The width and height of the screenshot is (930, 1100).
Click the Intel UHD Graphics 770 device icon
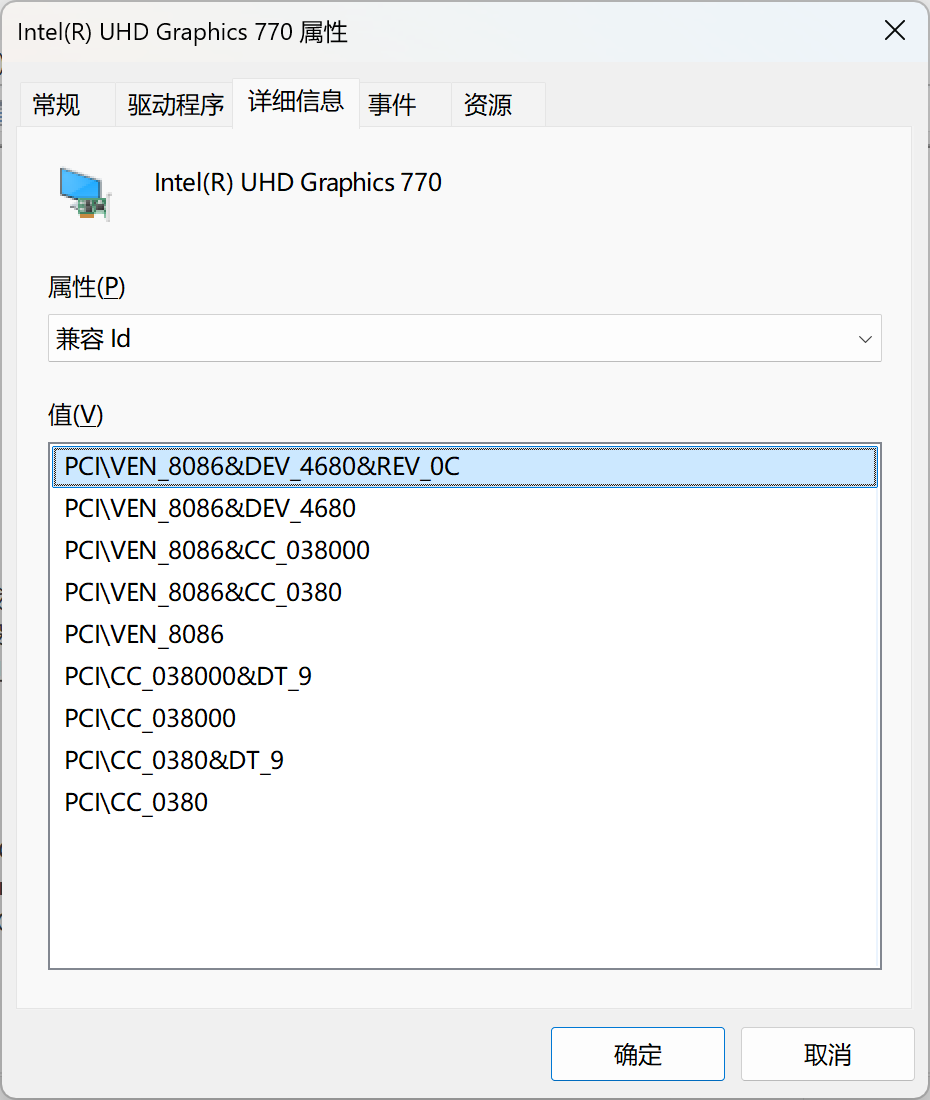(x=84, y=190)
